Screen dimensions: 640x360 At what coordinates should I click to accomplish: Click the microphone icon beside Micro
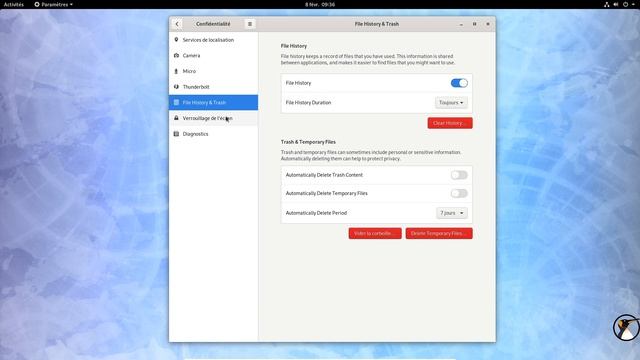click(176, 71)
